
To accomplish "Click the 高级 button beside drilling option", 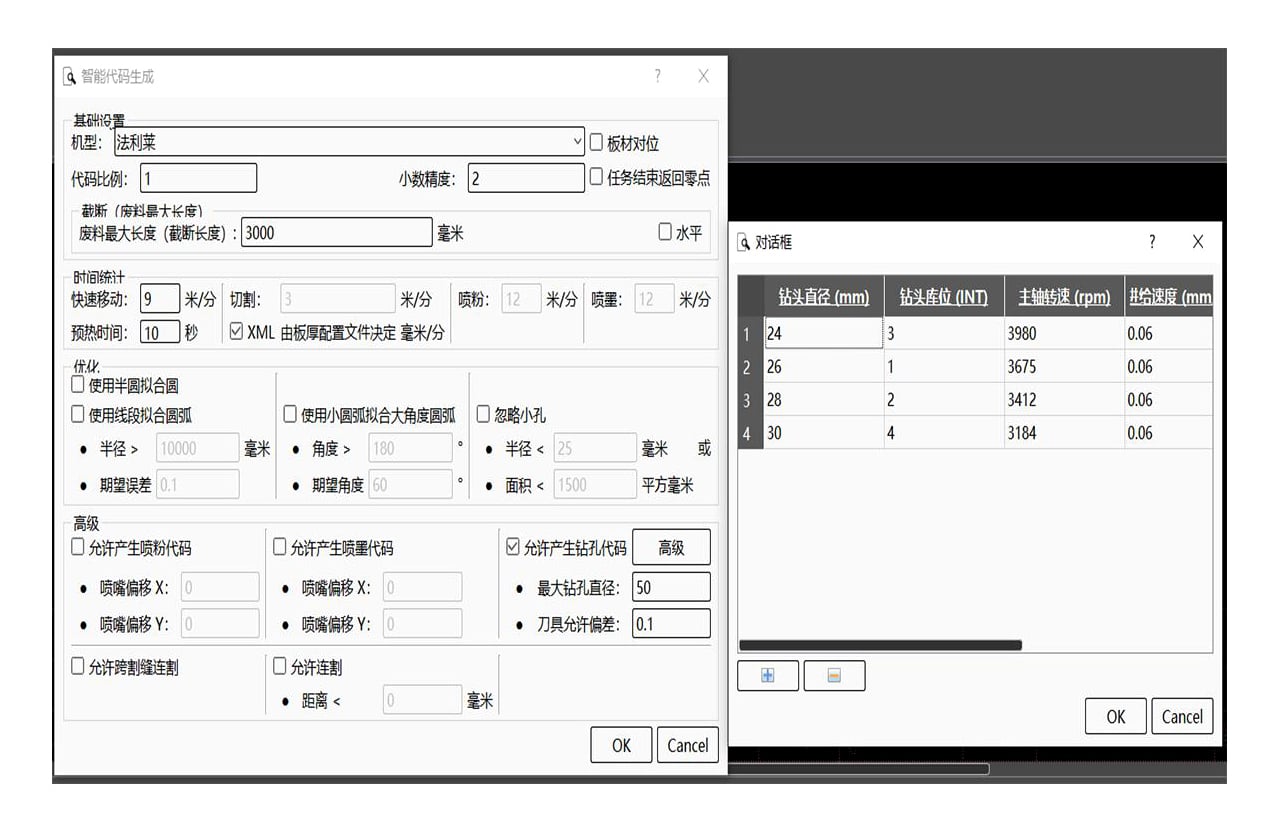I will tap(671, 547).
